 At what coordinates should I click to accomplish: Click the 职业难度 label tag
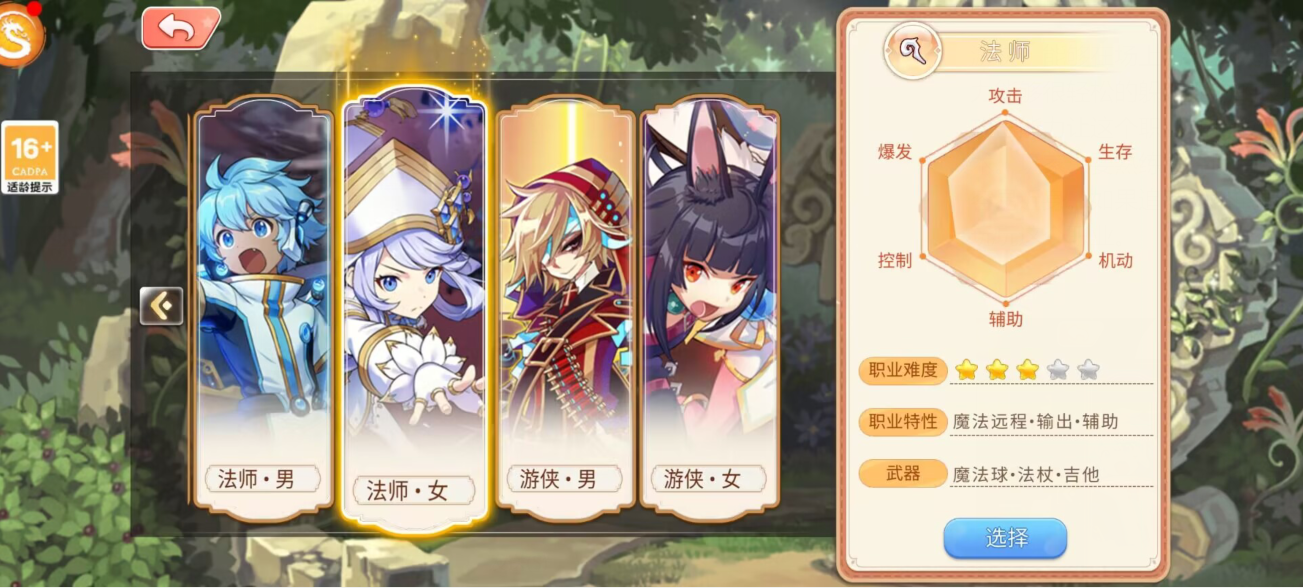tap(903, 371)
